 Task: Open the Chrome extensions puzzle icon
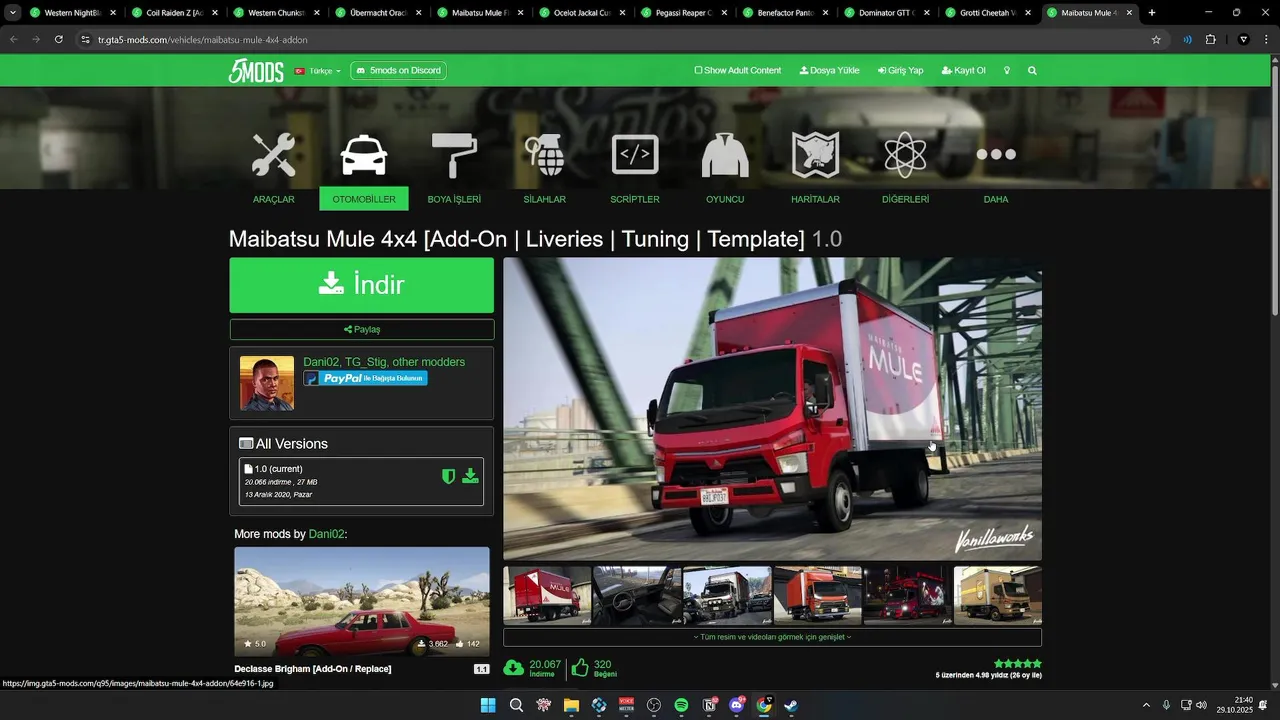1211,39
